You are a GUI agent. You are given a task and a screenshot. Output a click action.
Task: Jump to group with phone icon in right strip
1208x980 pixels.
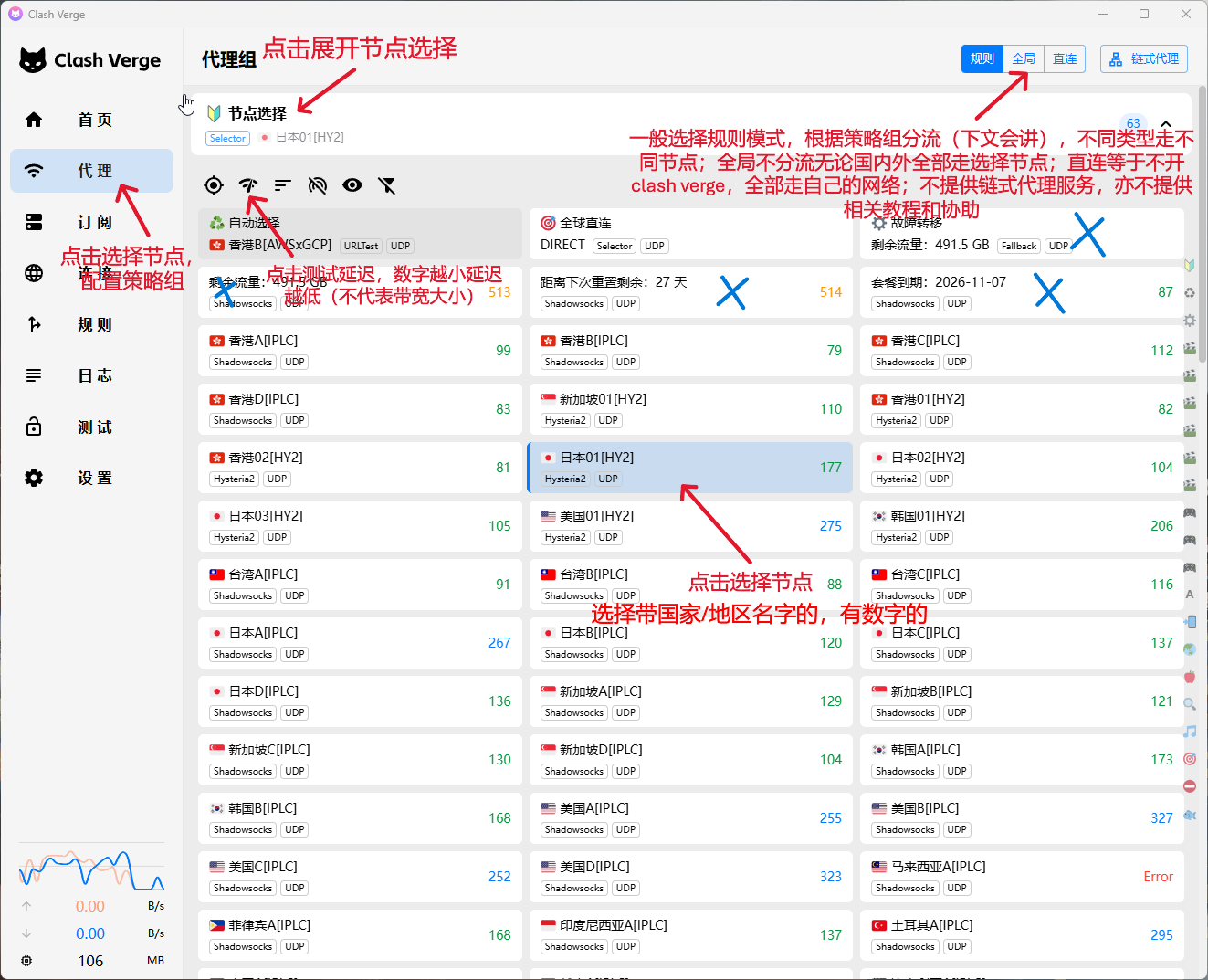click(1190, 622)
